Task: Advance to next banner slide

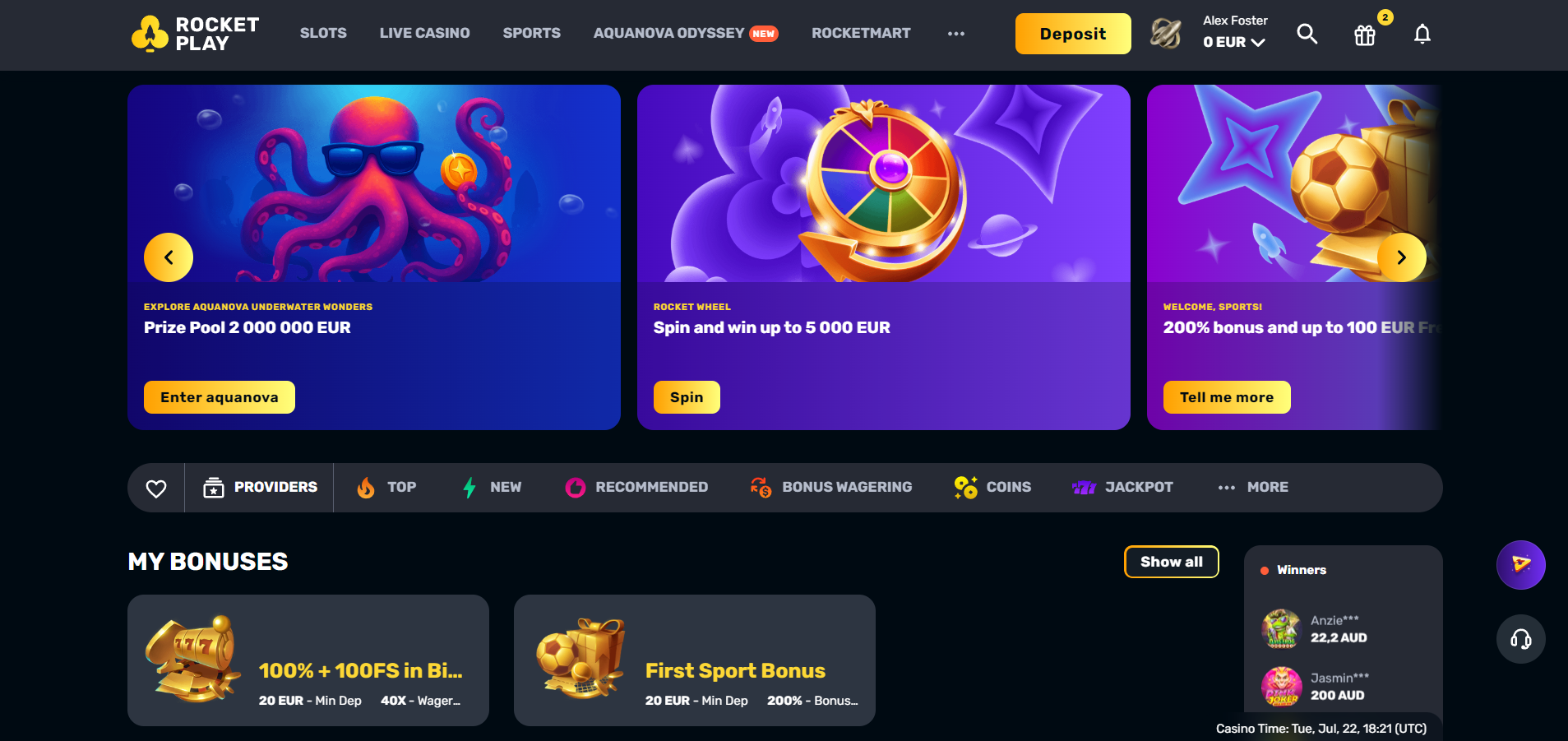Action: point(1401,257)
